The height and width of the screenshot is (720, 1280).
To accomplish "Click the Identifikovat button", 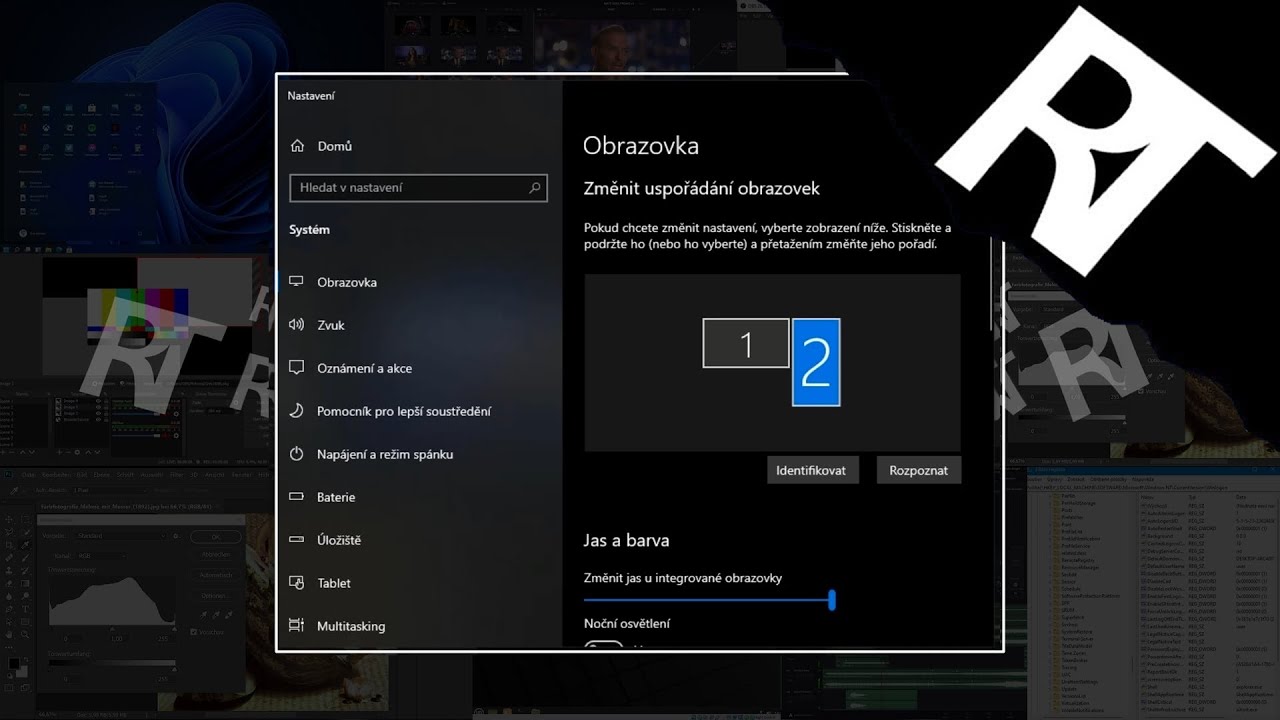I will pos(813,470).
